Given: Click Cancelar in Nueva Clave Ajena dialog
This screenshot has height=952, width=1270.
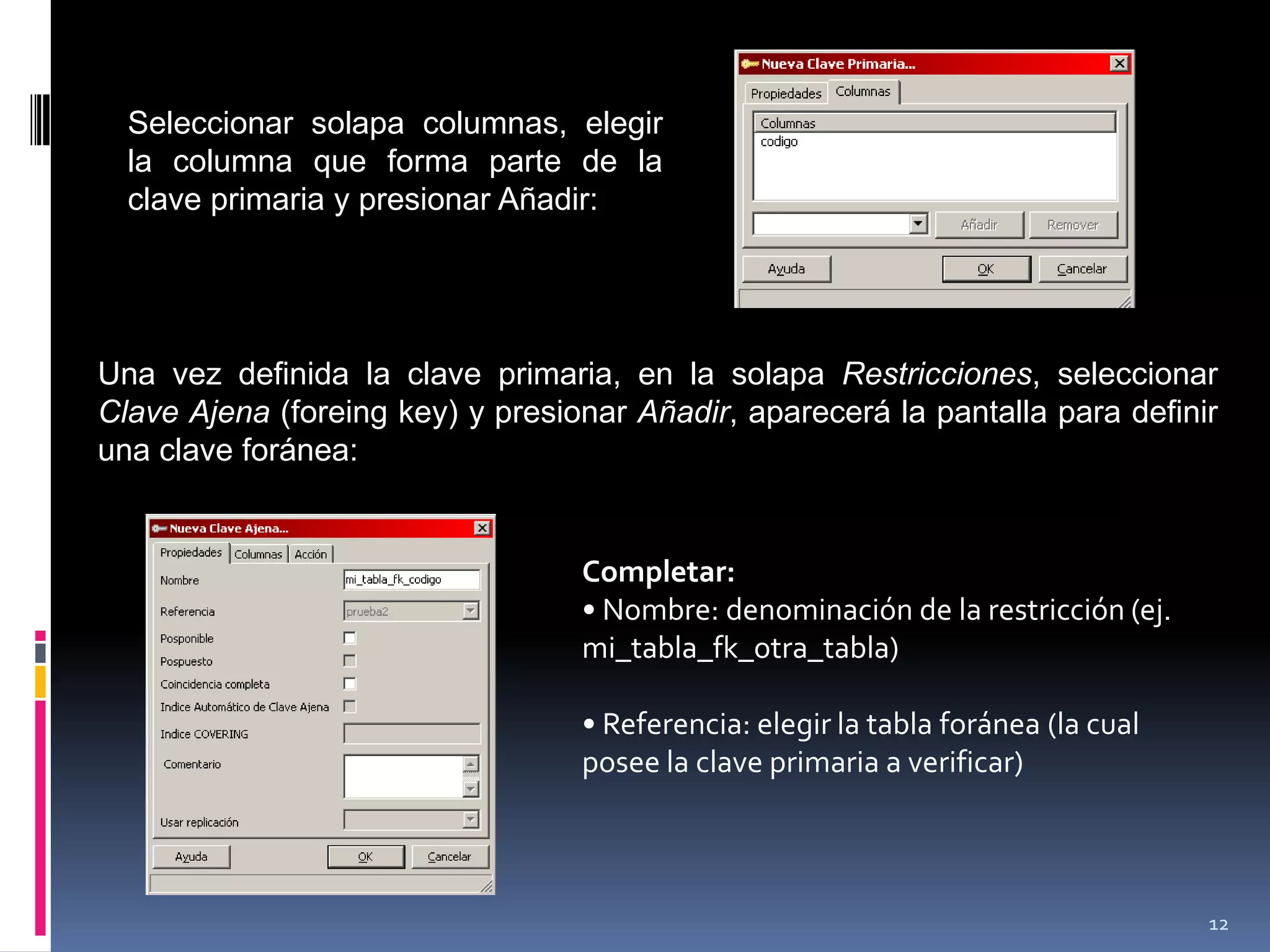Looking at the screenshot, I should (x=450, y=857).
